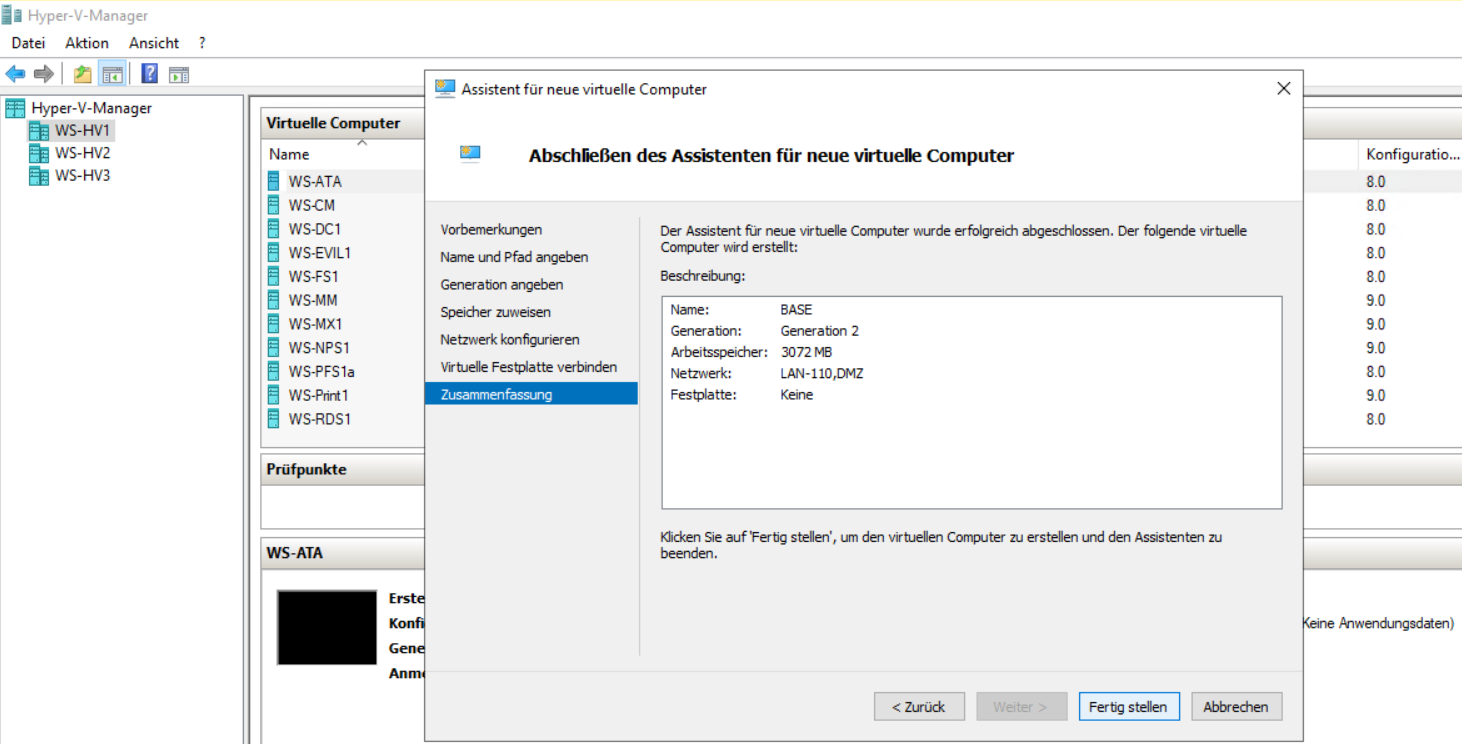Select WS-PFS1a row name in VM list
The height and width of the screenshot is (744, 1462).
(322, 371)
